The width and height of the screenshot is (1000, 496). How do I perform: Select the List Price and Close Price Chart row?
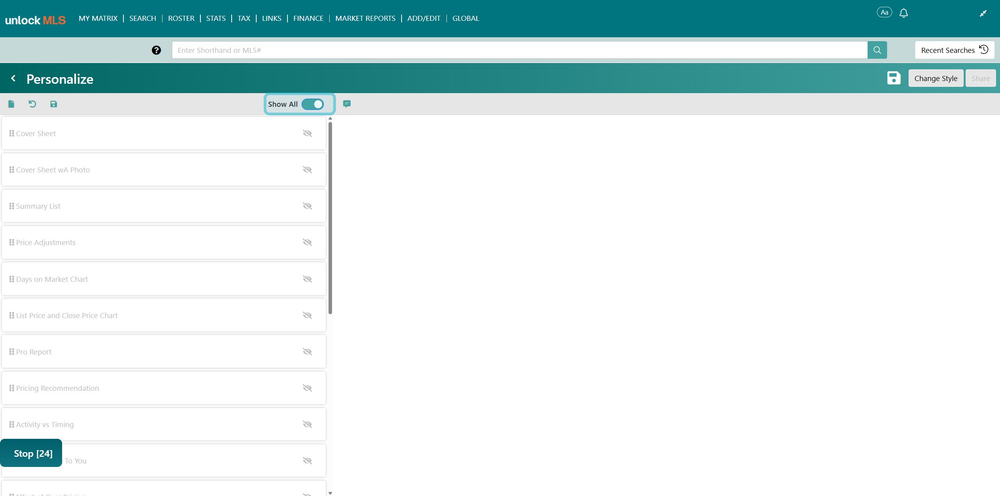(x=164, y=315)
